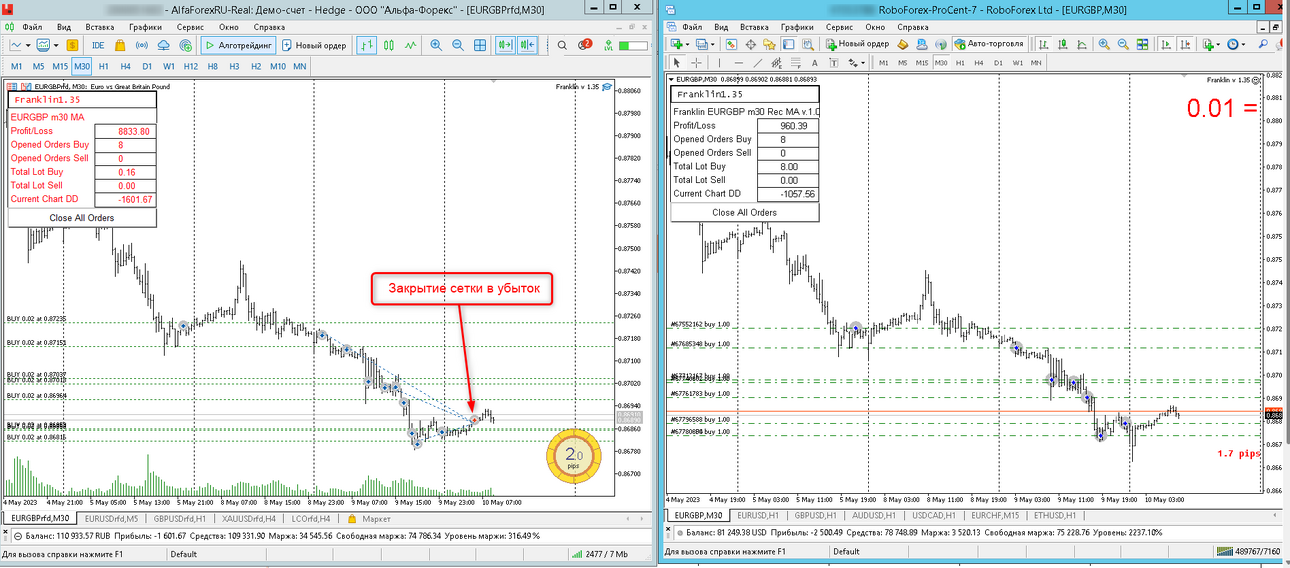
Task: Select crosshair tool in RoboForex drawing toolbar
Action: click(x=696, y=63)
